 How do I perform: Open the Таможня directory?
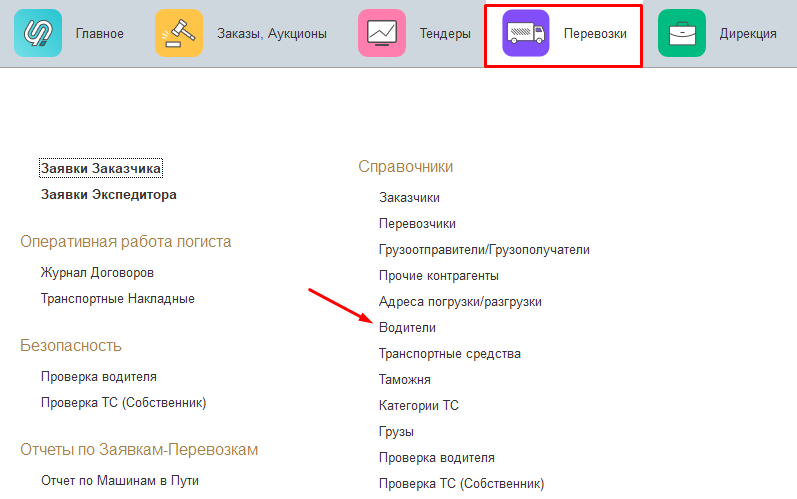405,380
